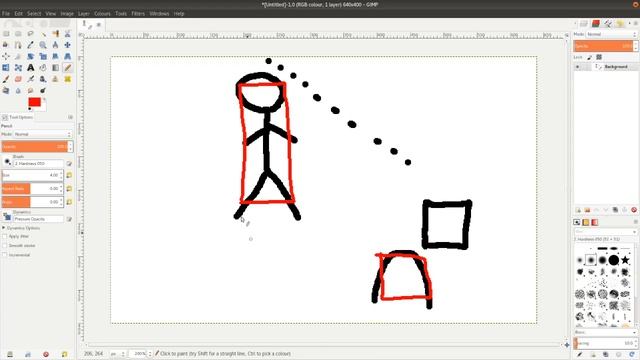
Task: Select the Colour Picker tool
Action: click(x=31, y=45)
